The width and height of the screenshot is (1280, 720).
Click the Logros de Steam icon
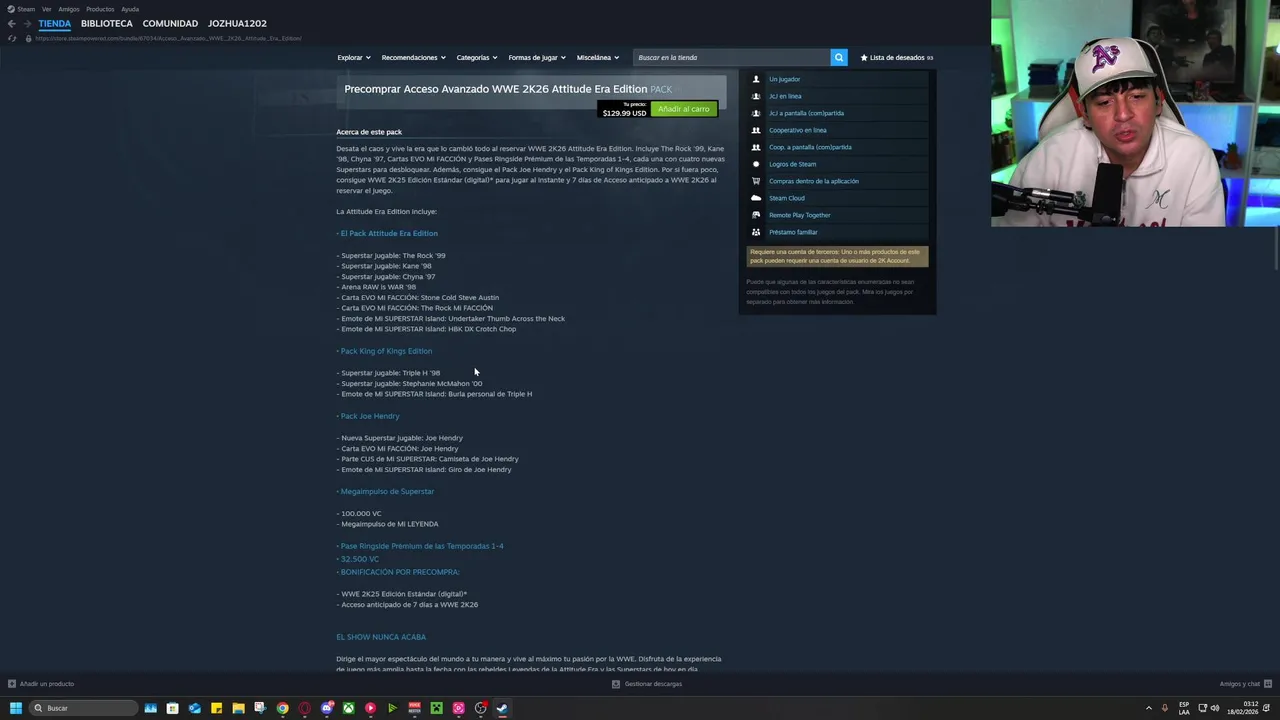756,164
